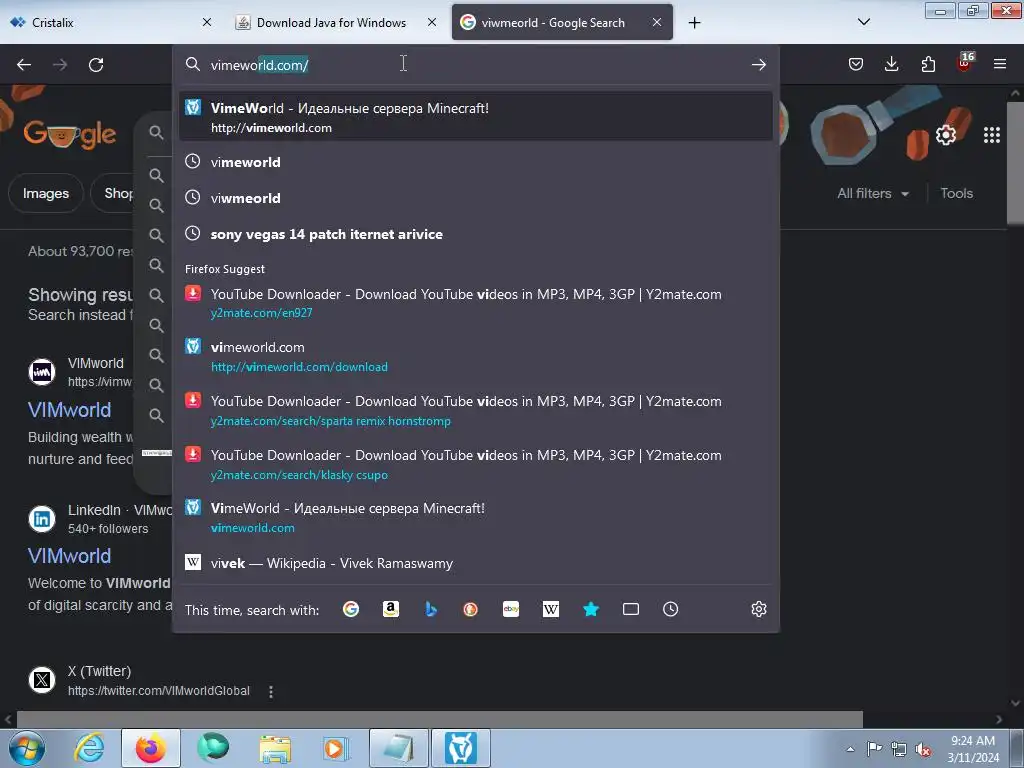The width and height of the screenshot is (1024, 768).
Task: Open vimeworld.com/download suggestion
Action: [475, 357]
